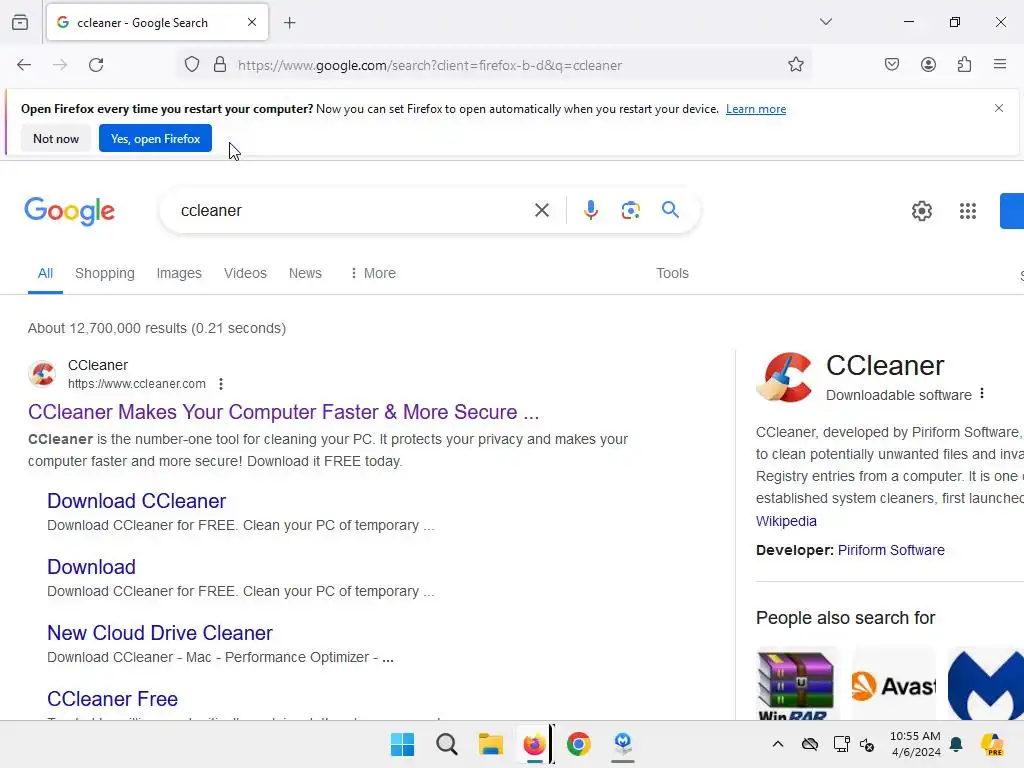
Task: Open File Explorer from taskbar
Action: point(490,744)
